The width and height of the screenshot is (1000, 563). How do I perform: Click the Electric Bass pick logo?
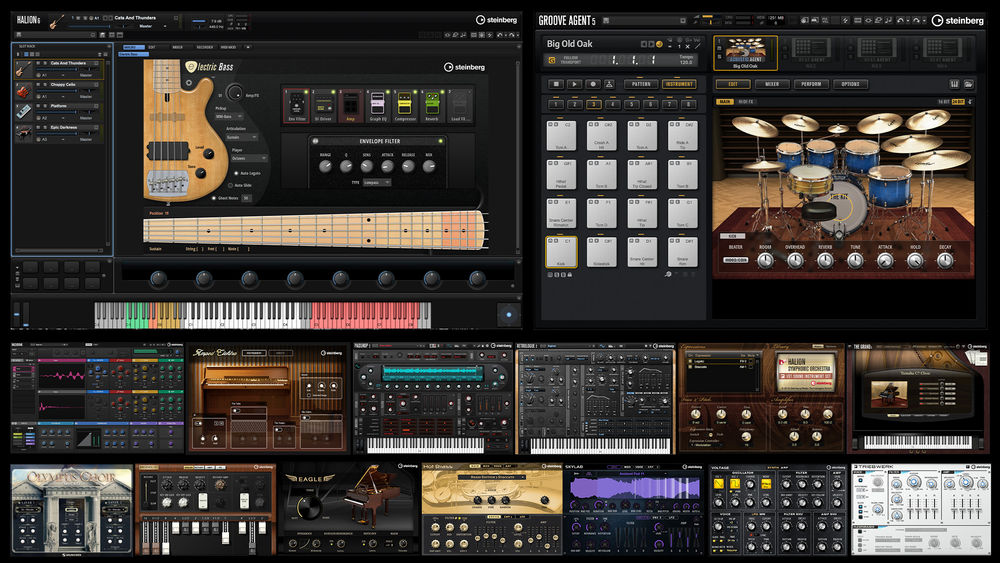click(190, 66)
